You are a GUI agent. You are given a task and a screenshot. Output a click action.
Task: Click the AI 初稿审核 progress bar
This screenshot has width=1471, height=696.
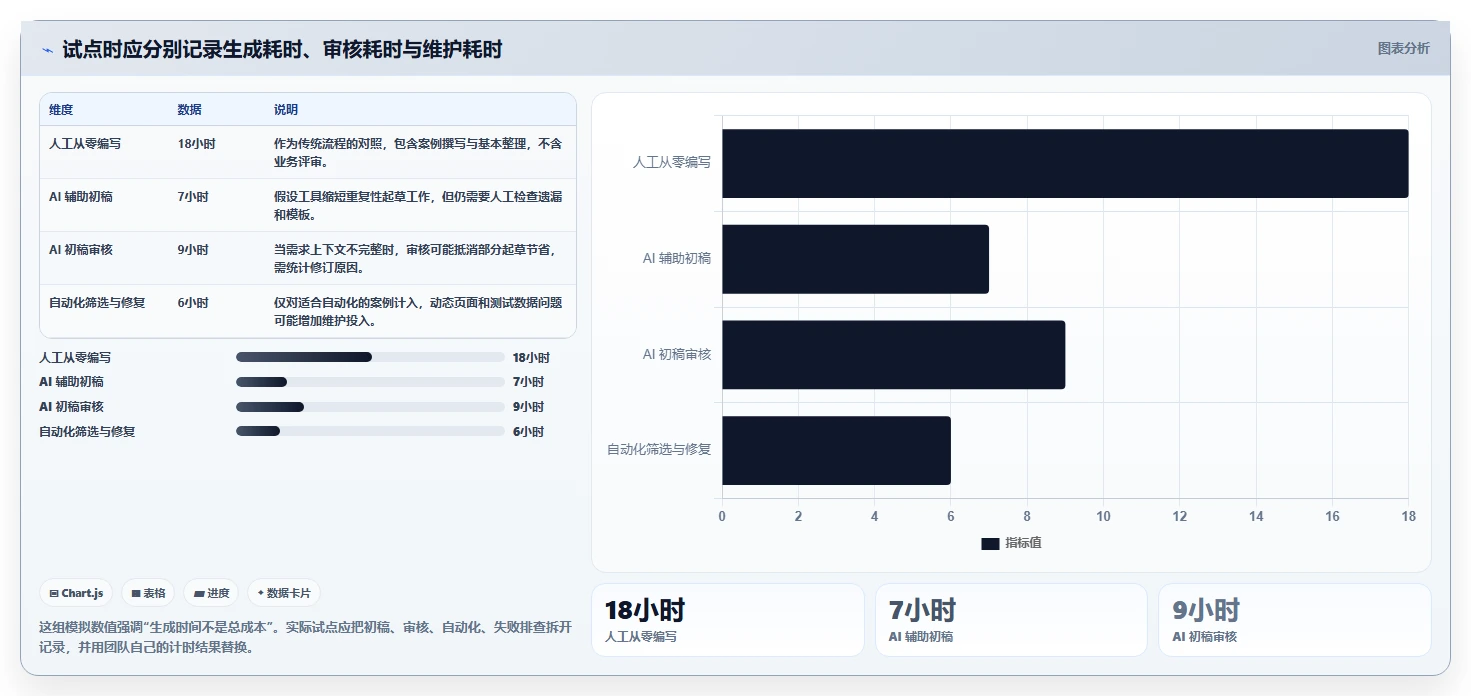(x=370, y=407)
